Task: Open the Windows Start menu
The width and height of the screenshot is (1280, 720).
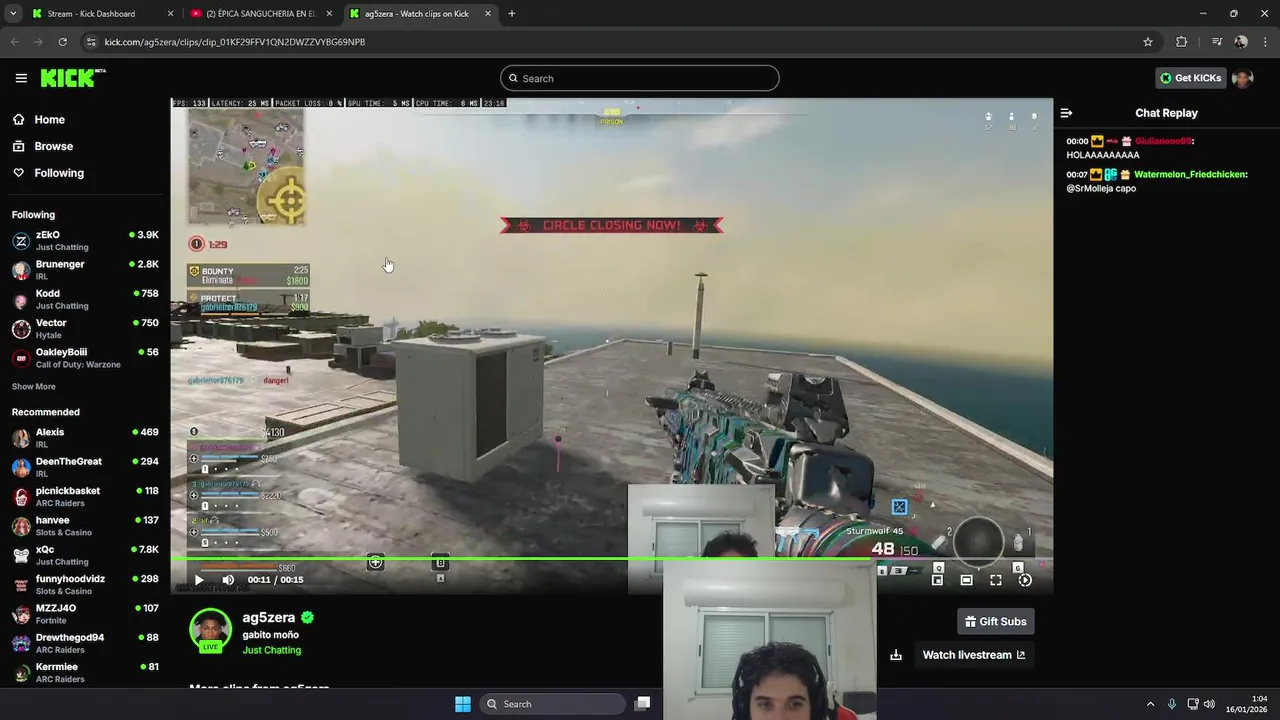Action: click(x=463, y=704)
